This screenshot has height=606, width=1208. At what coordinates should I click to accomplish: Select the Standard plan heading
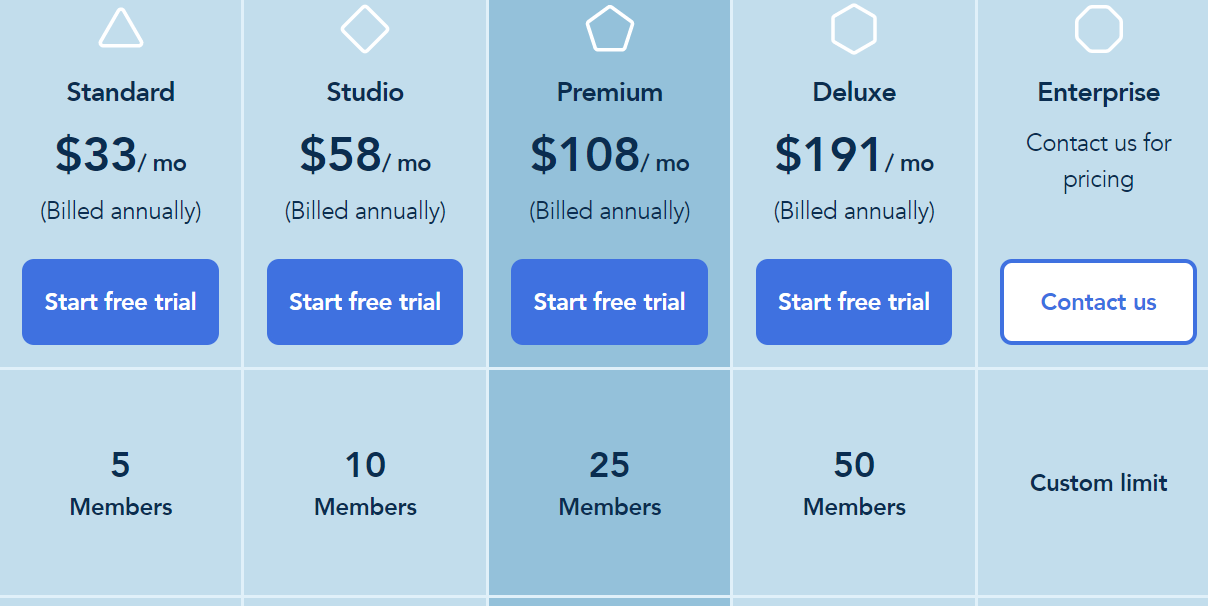(x=121, y=92)
